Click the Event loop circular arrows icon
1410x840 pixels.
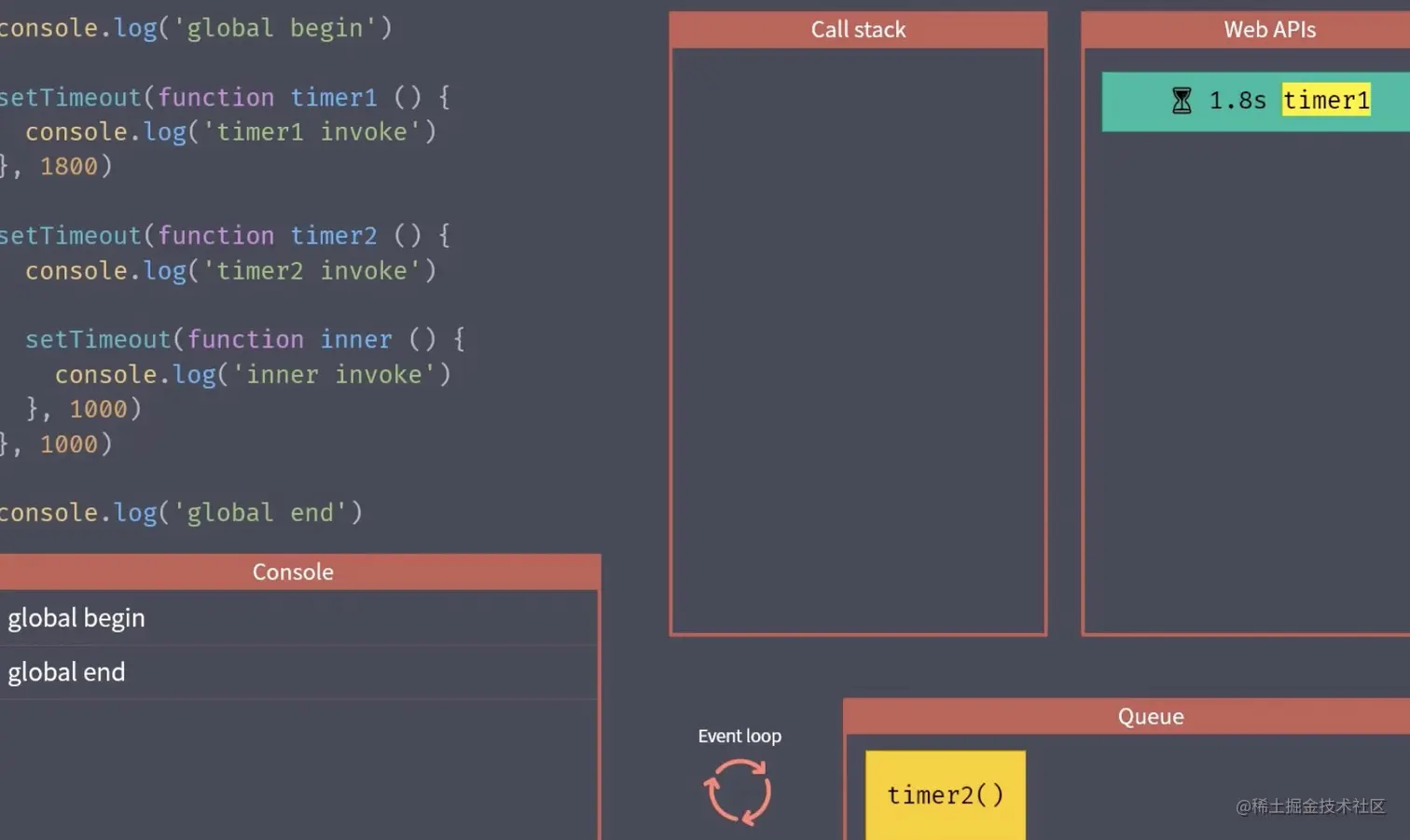738,792
